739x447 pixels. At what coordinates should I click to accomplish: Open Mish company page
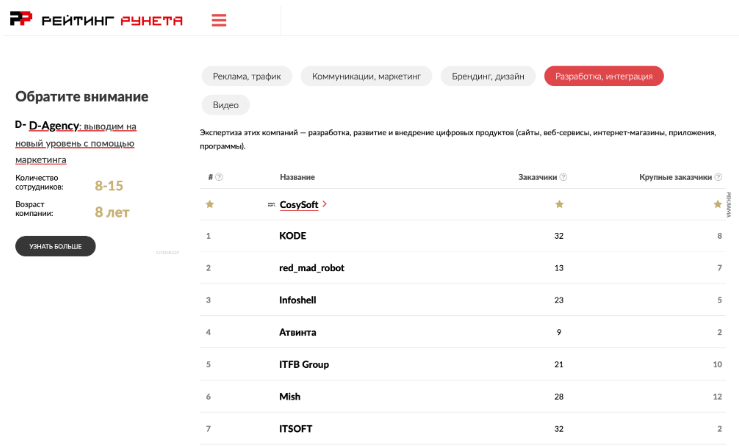[x=289, y=397]
